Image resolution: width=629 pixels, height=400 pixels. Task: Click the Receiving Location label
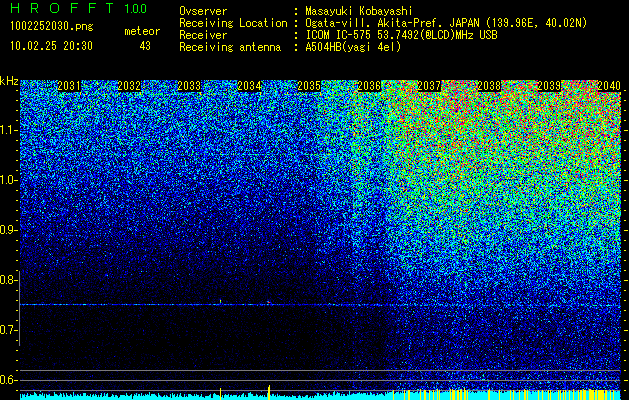(x=233, y=23)
